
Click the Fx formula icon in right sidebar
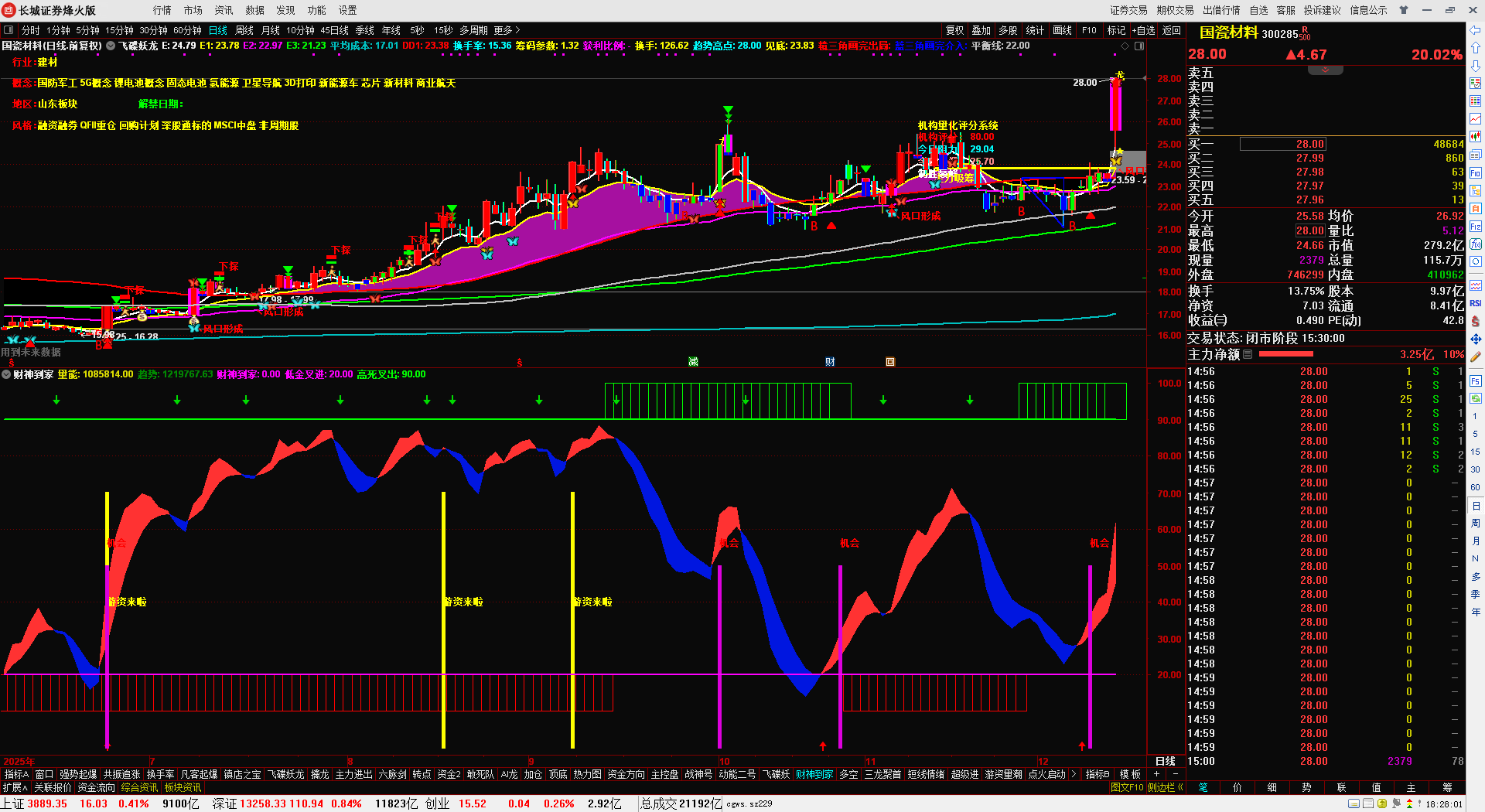coord(1475,244)
